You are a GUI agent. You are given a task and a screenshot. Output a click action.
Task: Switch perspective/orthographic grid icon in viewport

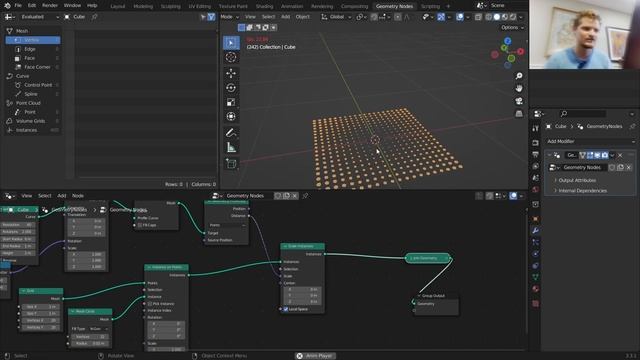pyautogui.click(x=519, y=113)
